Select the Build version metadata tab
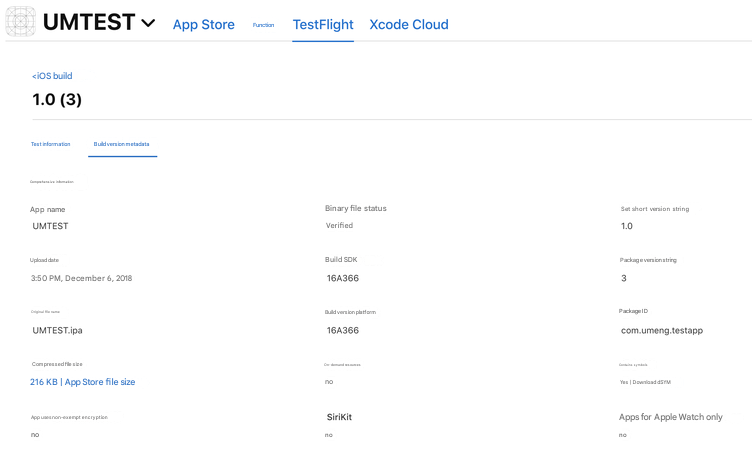The height and width of the screenshot is (454, 752). tap(121, 144)
